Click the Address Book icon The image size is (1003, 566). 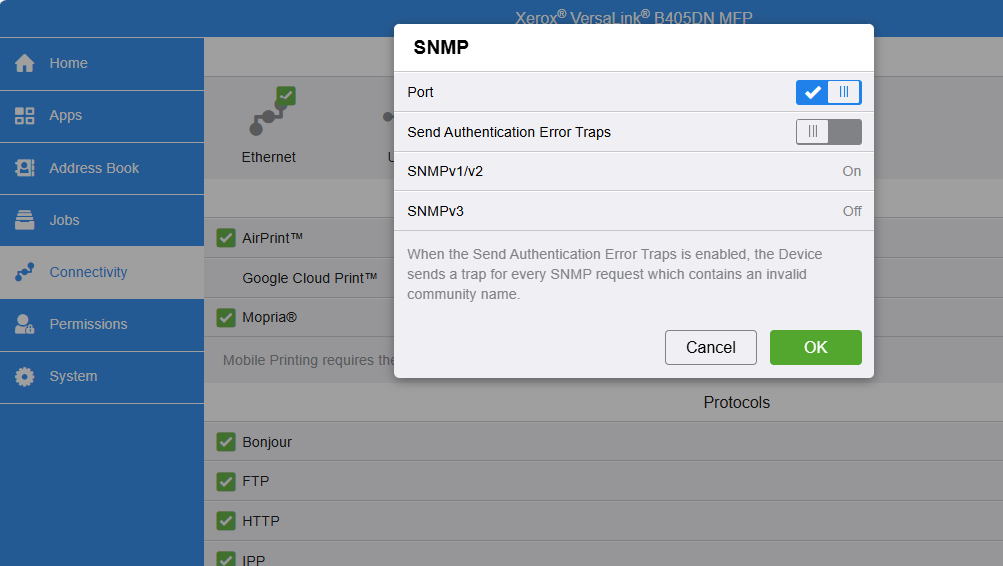click(25, 168)
